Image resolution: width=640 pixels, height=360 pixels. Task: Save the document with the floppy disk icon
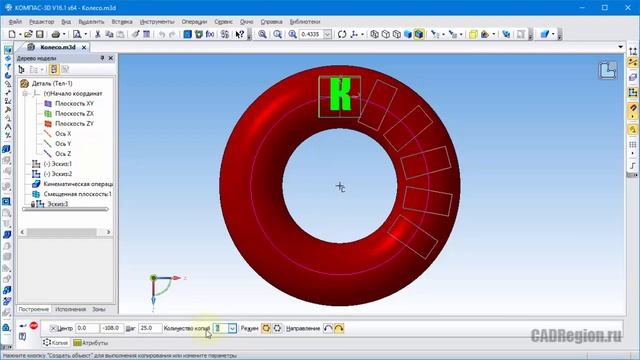coord(40,34)
